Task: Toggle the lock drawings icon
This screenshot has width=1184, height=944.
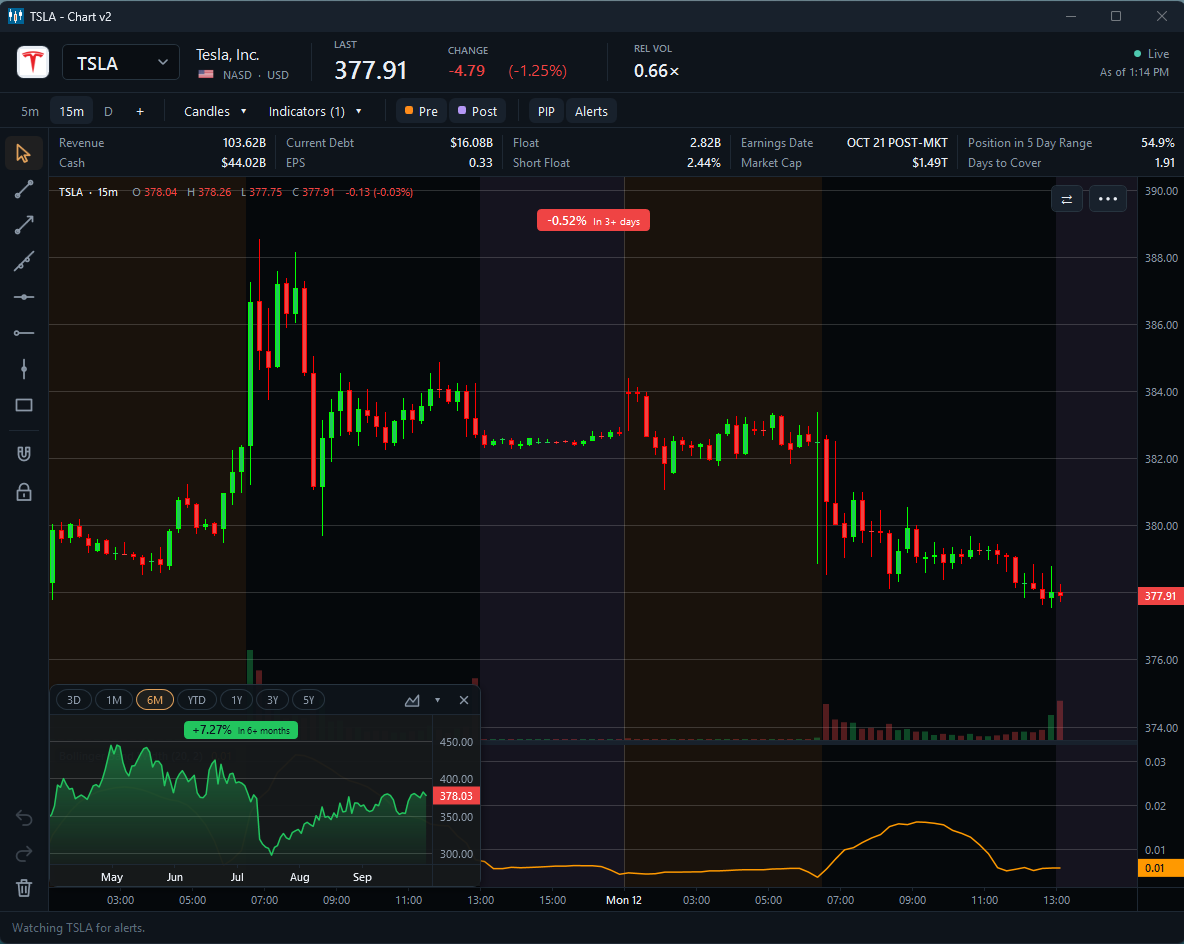Action: point(23,492)
